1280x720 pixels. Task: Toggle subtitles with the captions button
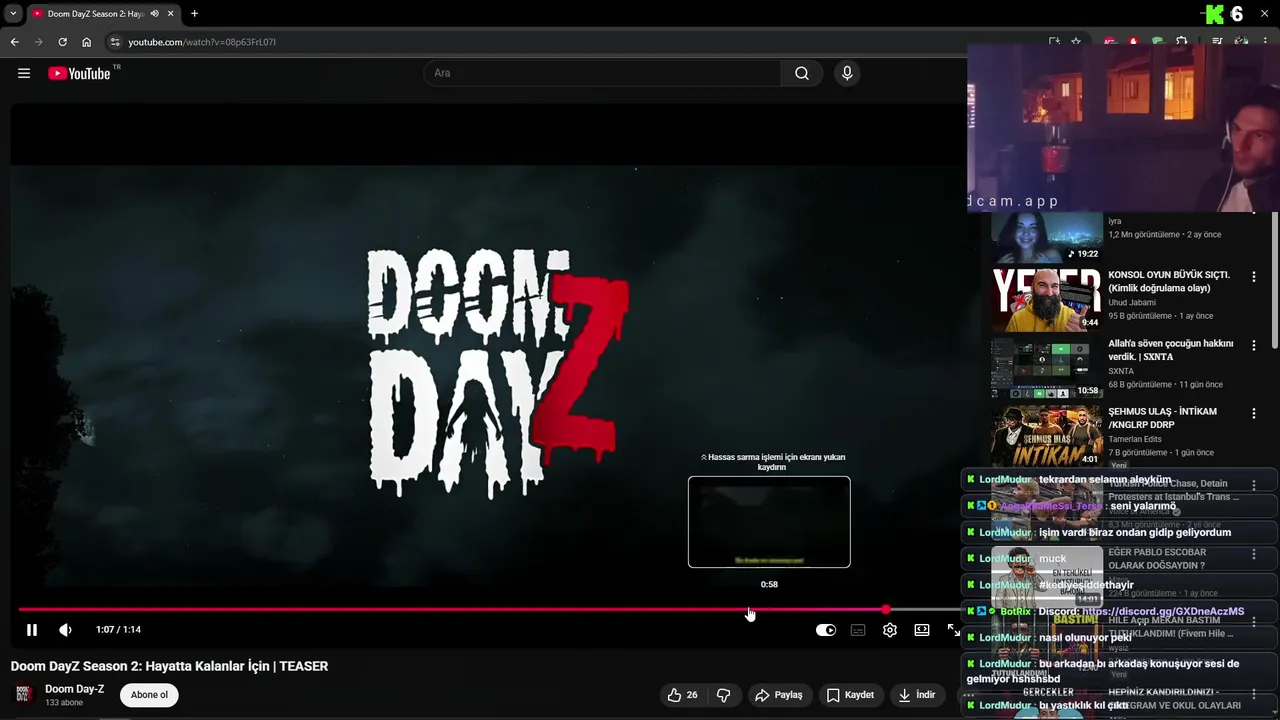tap(858, 630)
